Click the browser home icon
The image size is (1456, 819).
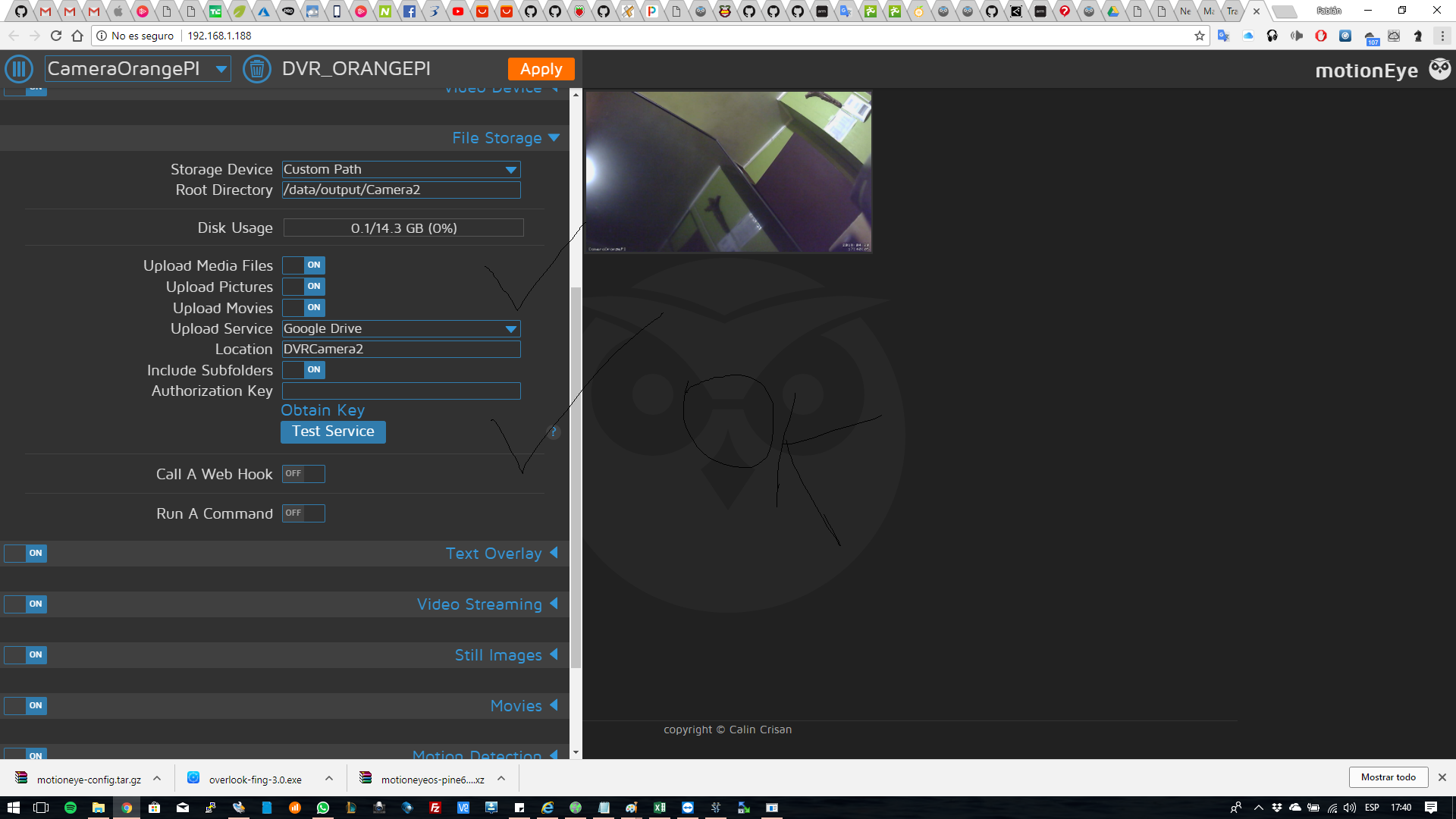click(x=77, y=36)
